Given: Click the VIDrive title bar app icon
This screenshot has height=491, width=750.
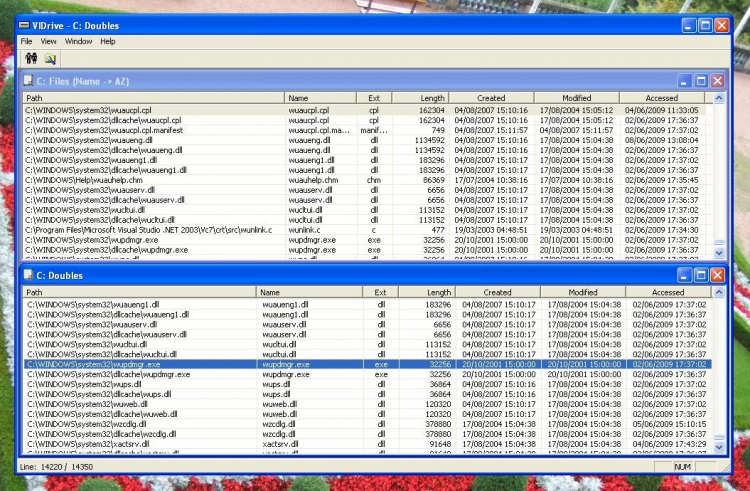Looking at the screenshot, I should pyautogui.click(x=24, y=25).
